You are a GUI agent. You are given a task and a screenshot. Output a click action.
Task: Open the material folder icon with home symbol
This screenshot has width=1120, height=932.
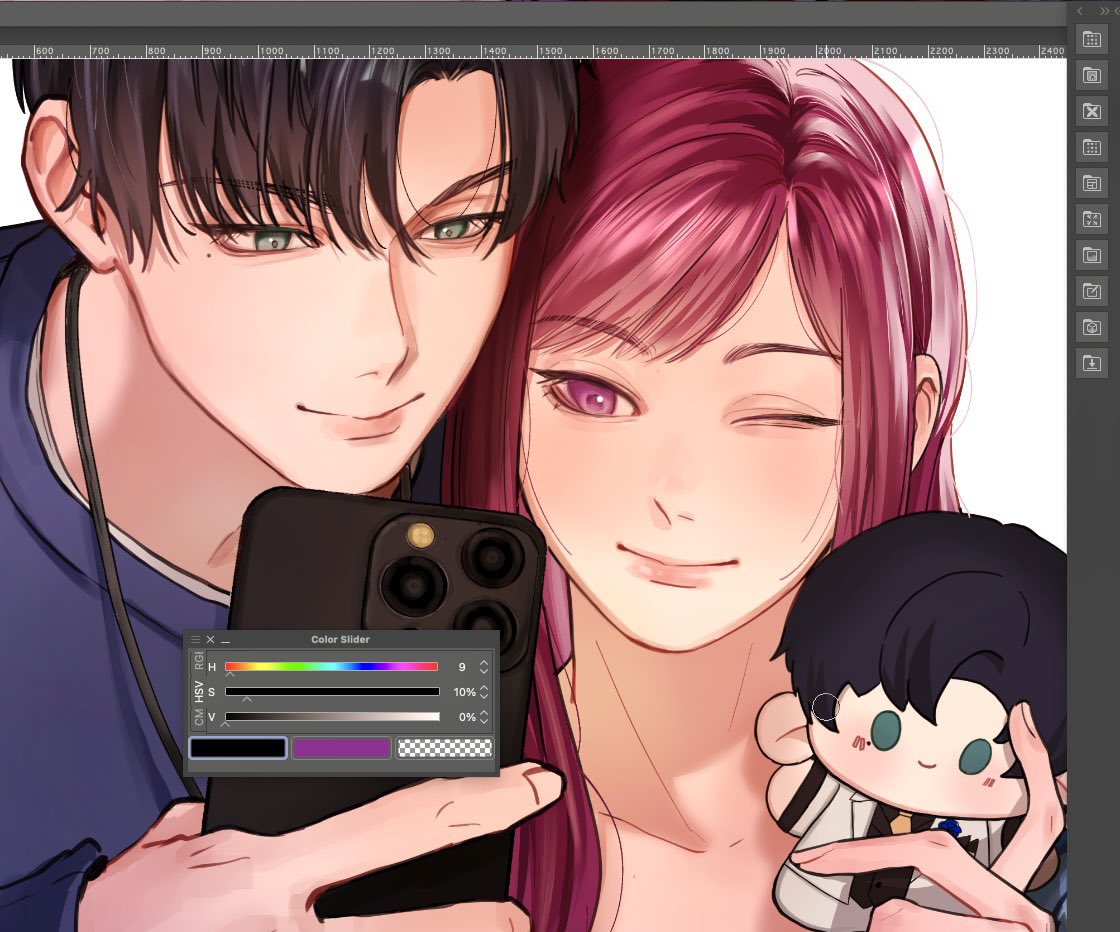1091,75
